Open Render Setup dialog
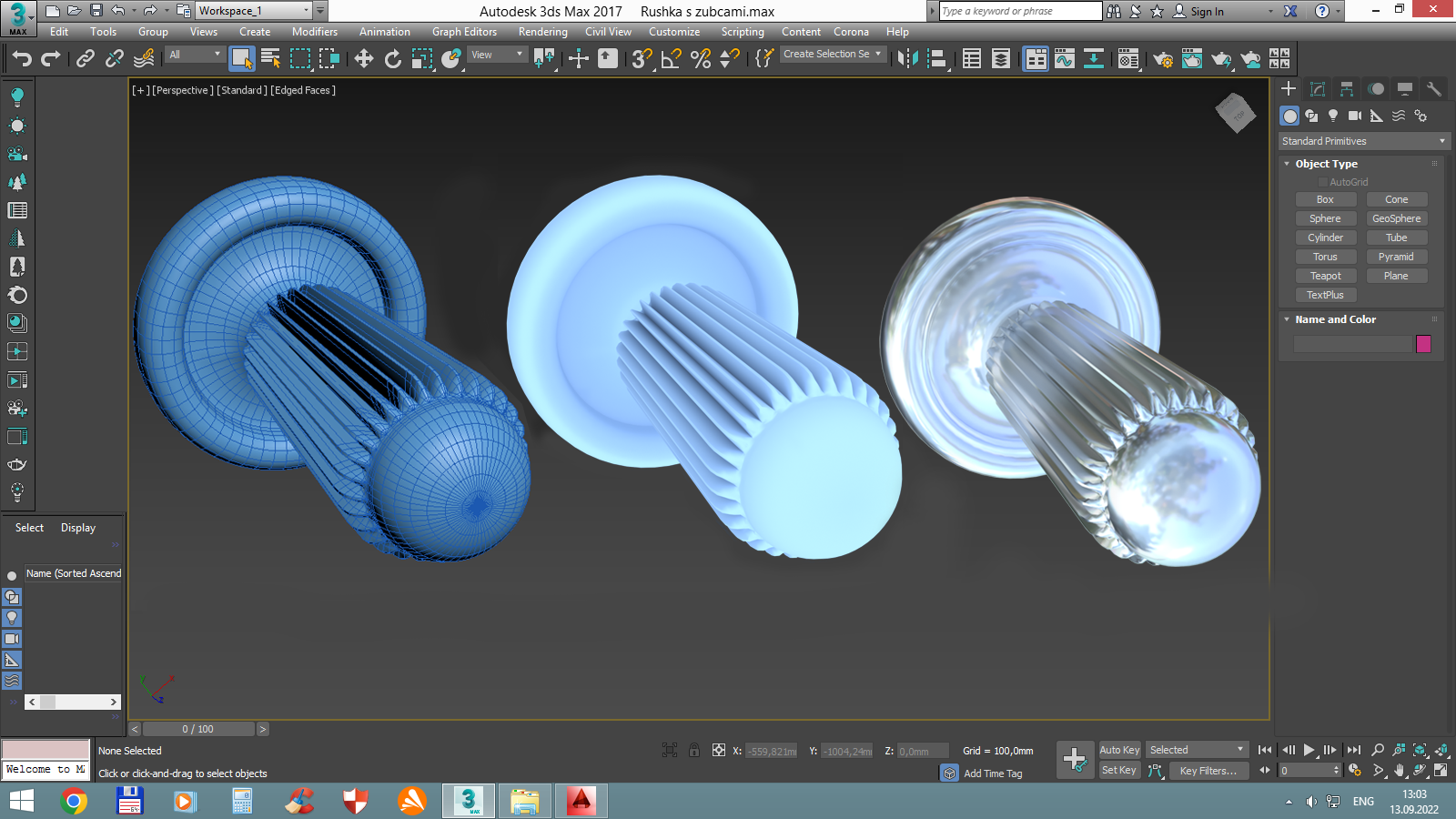The width and height of the screenshot is (1456, 819). point(1163,59)
